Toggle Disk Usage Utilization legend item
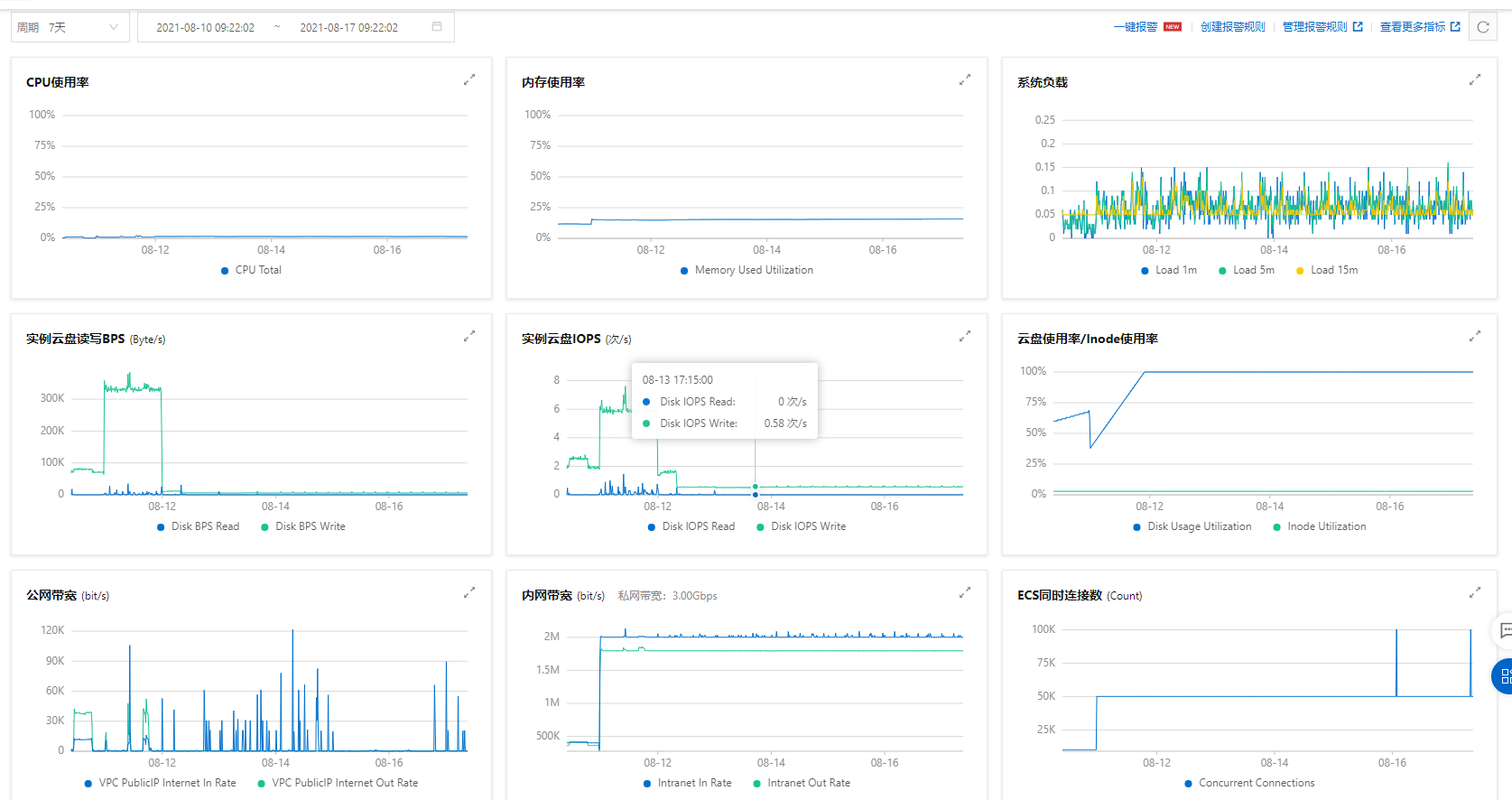Viewport: 1512px width, 800px height. point(1192,526)
